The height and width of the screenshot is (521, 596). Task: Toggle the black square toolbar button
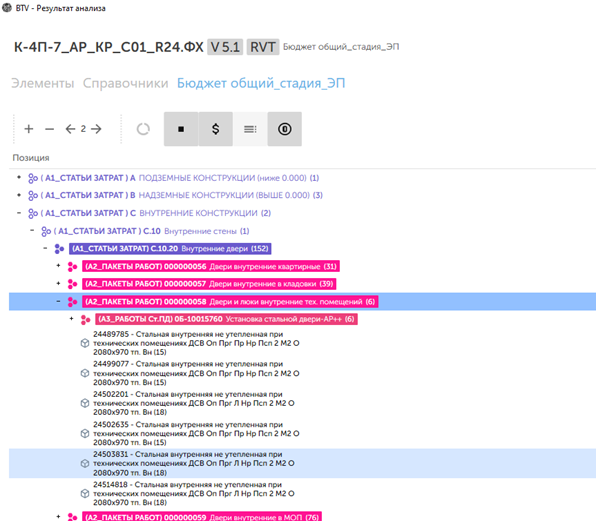(x=181, y=129)
